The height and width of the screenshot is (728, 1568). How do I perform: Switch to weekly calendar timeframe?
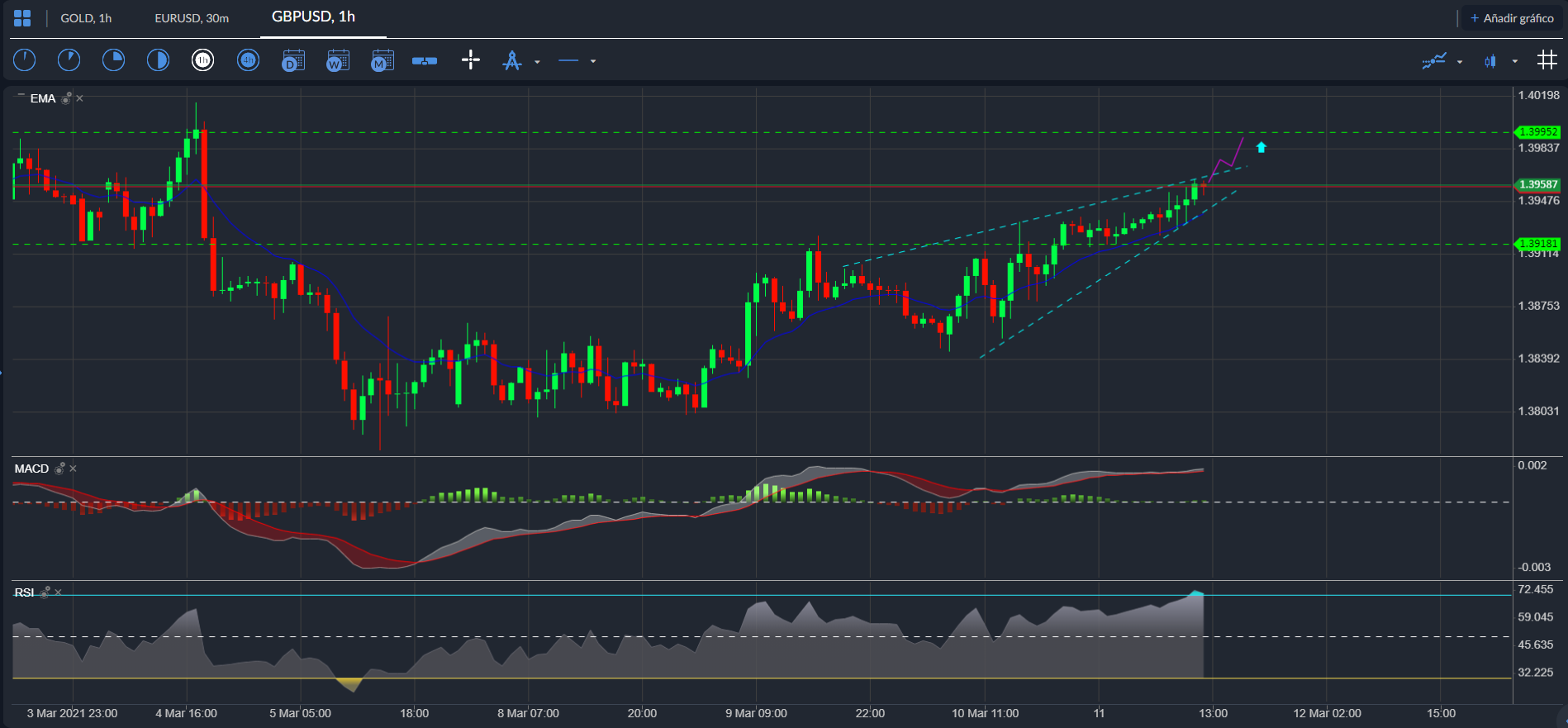click(338, 60)
